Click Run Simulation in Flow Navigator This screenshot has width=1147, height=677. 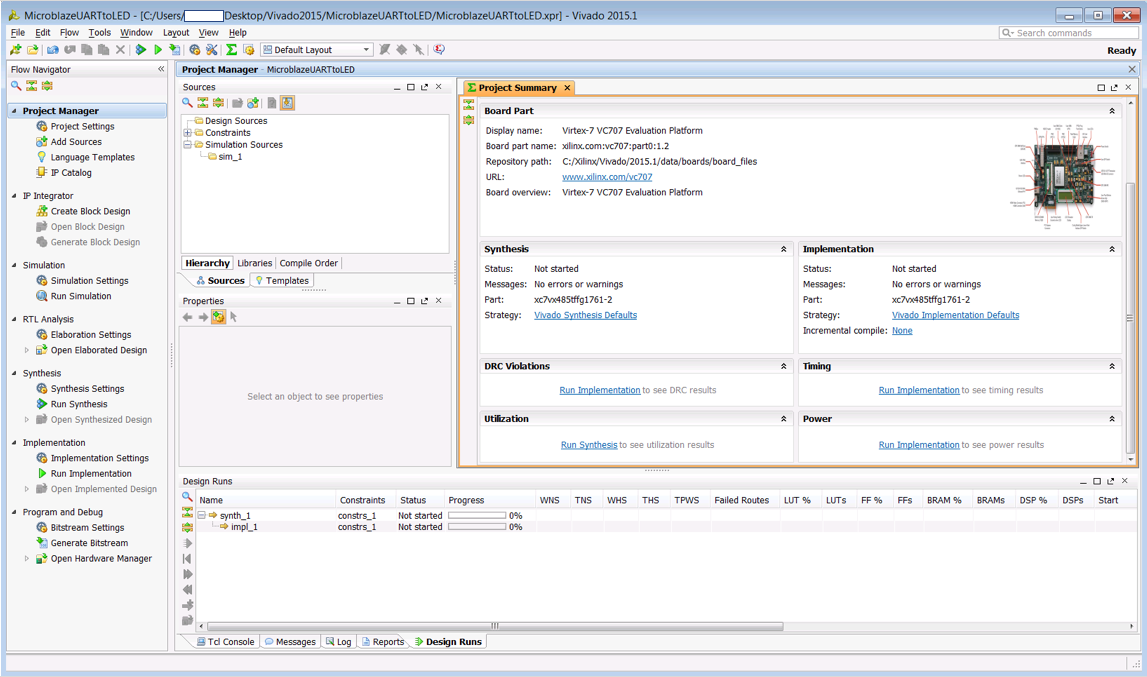click(80, 296)
